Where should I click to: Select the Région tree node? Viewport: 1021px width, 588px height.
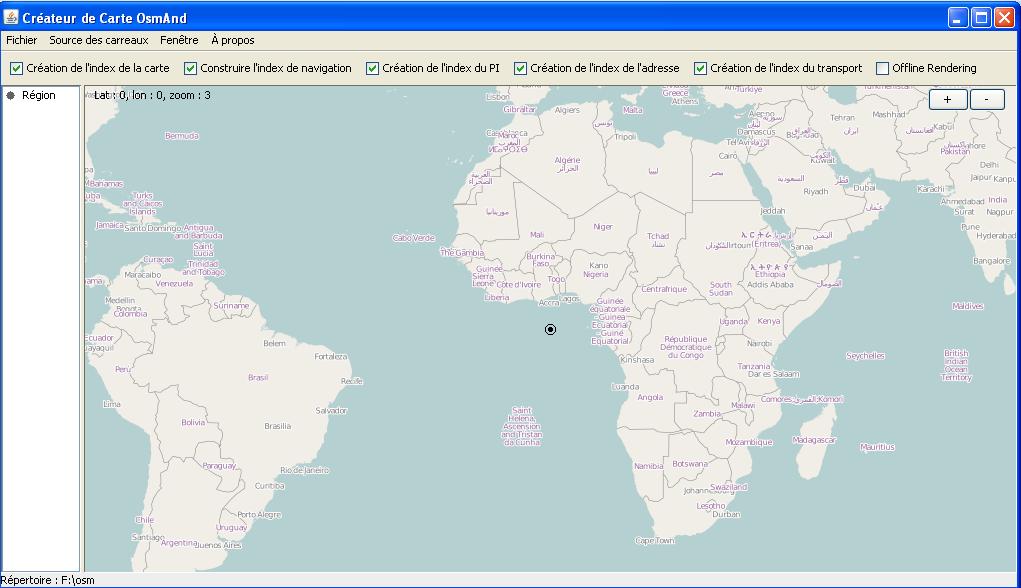coord(38,95)
